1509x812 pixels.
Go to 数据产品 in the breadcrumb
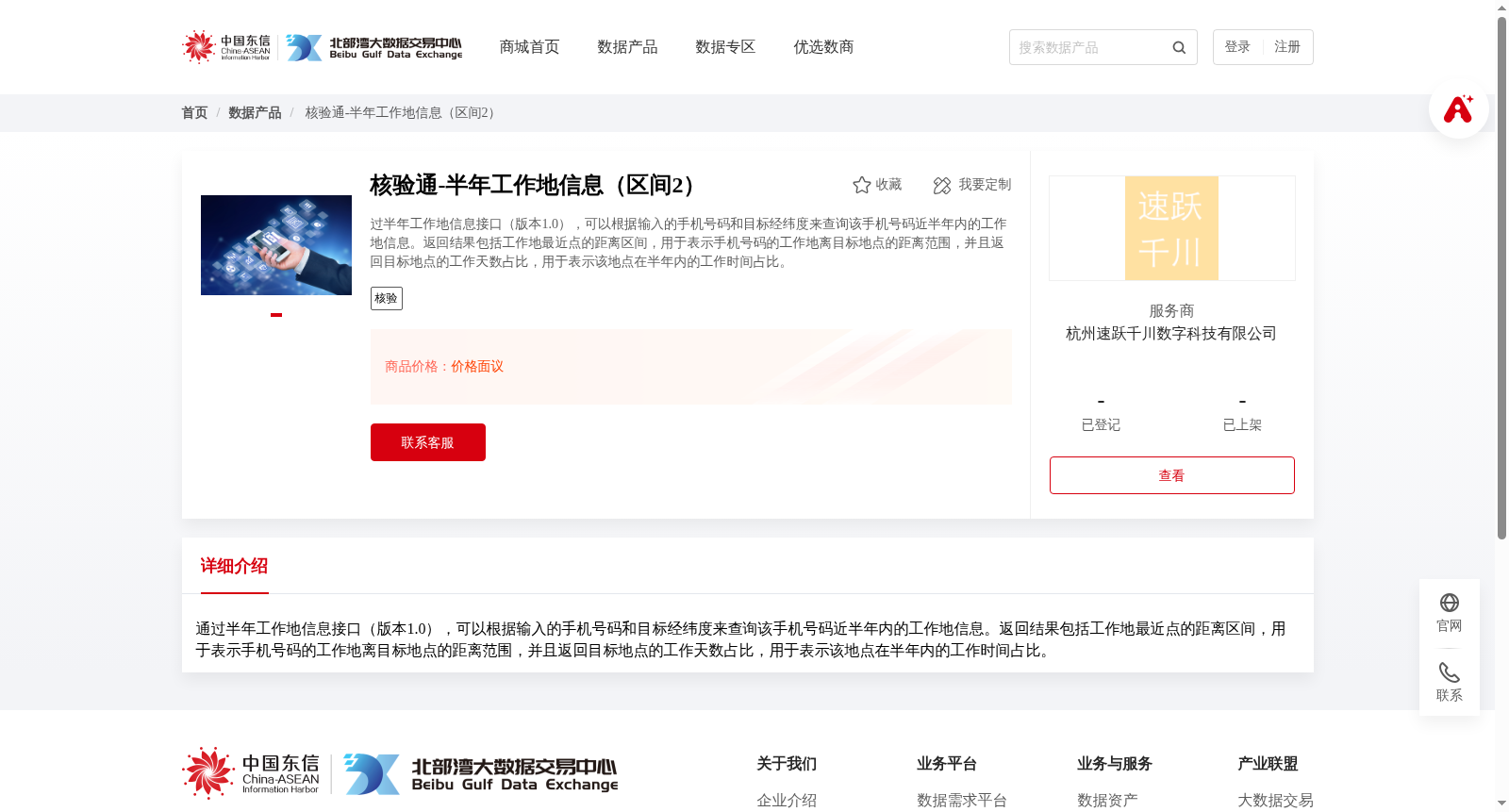pos(255,113)
